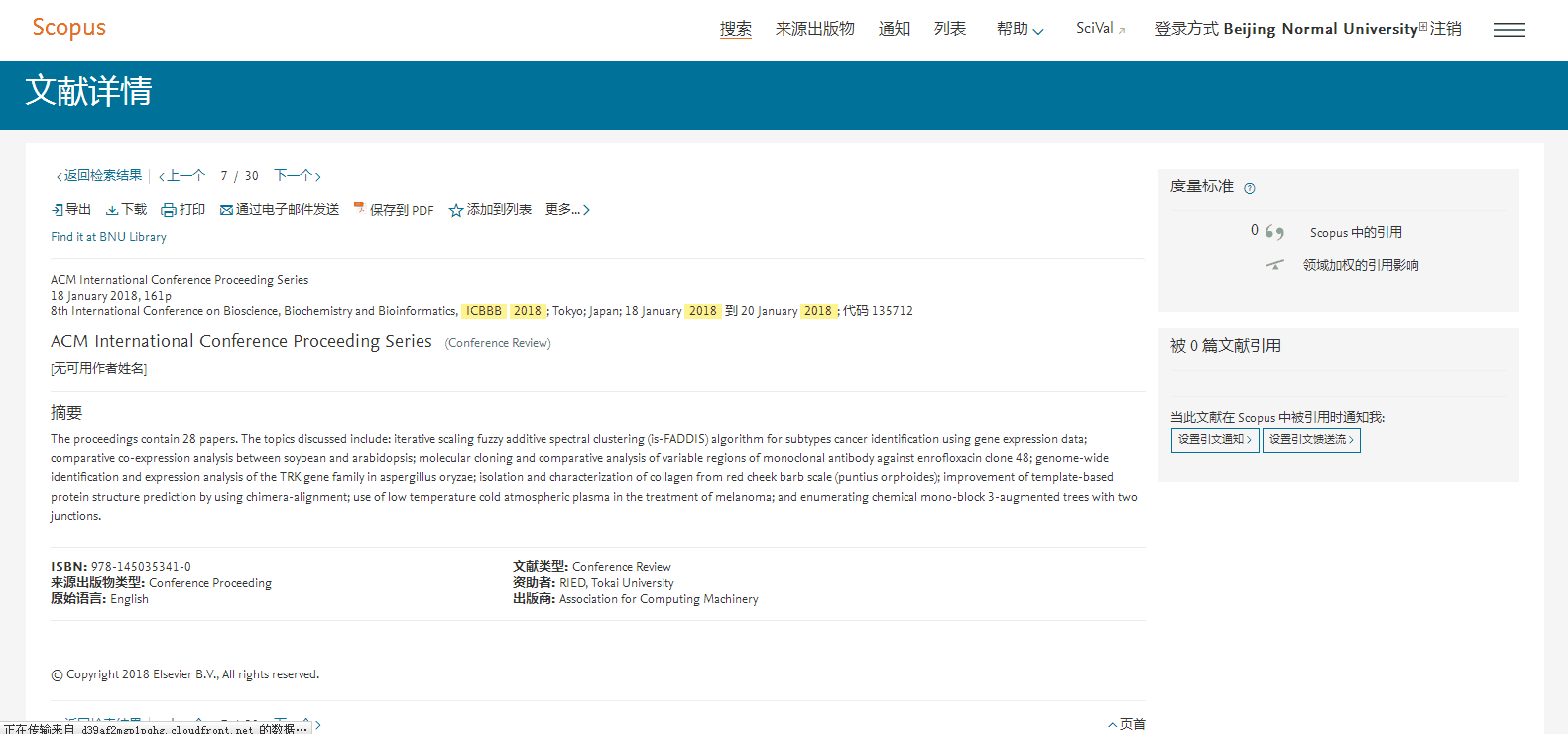
Task: Open 通知 in top navigation
Action: click(x=895, y=29)
